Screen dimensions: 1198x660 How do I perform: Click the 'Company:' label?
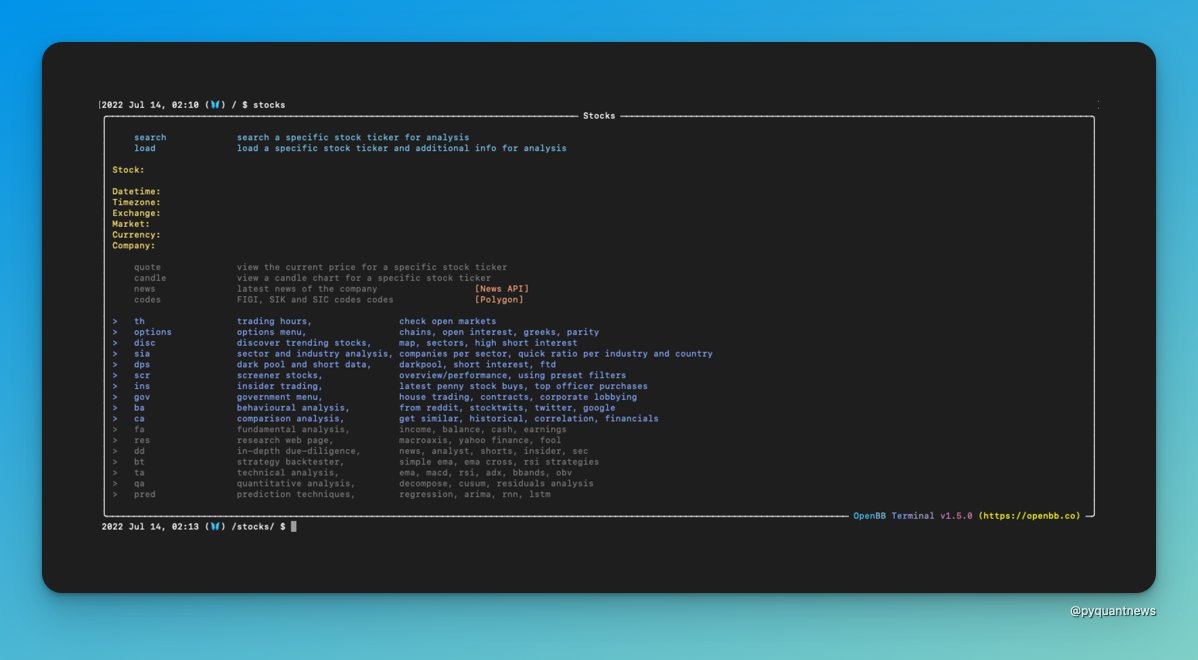(x=133, y=245)
